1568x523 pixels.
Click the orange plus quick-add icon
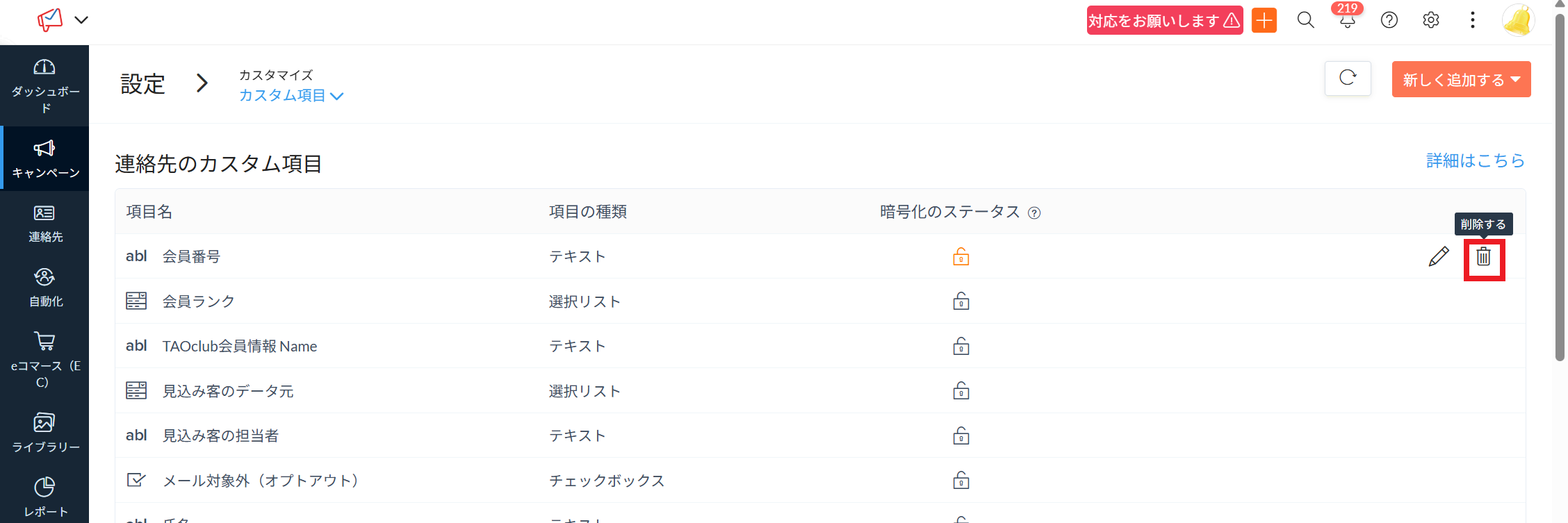(x=1264, y=20)
